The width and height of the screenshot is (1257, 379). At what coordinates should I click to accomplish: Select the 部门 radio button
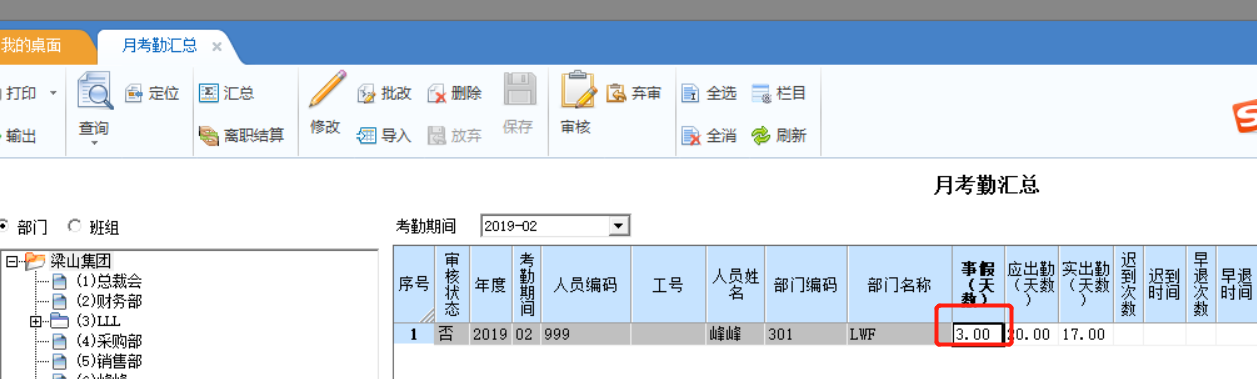3,226
